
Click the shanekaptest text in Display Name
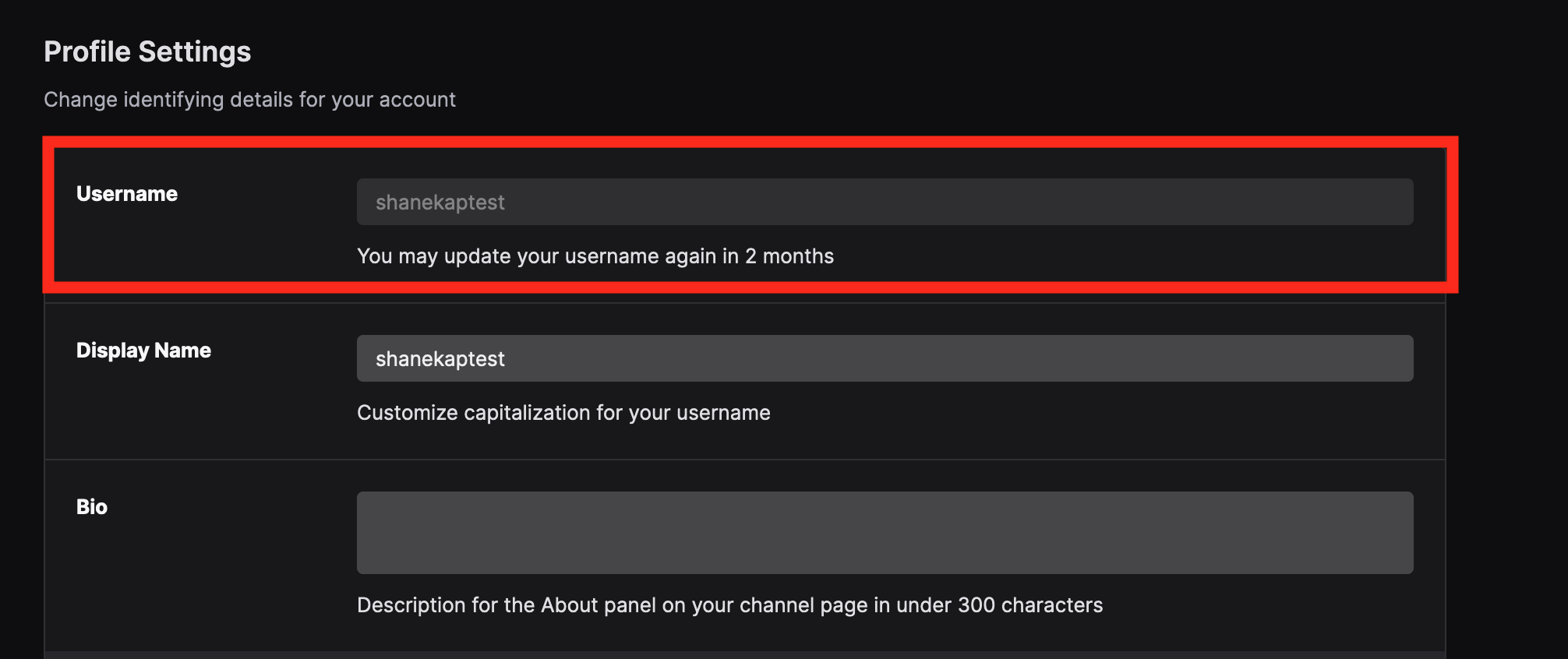[440, 359]
